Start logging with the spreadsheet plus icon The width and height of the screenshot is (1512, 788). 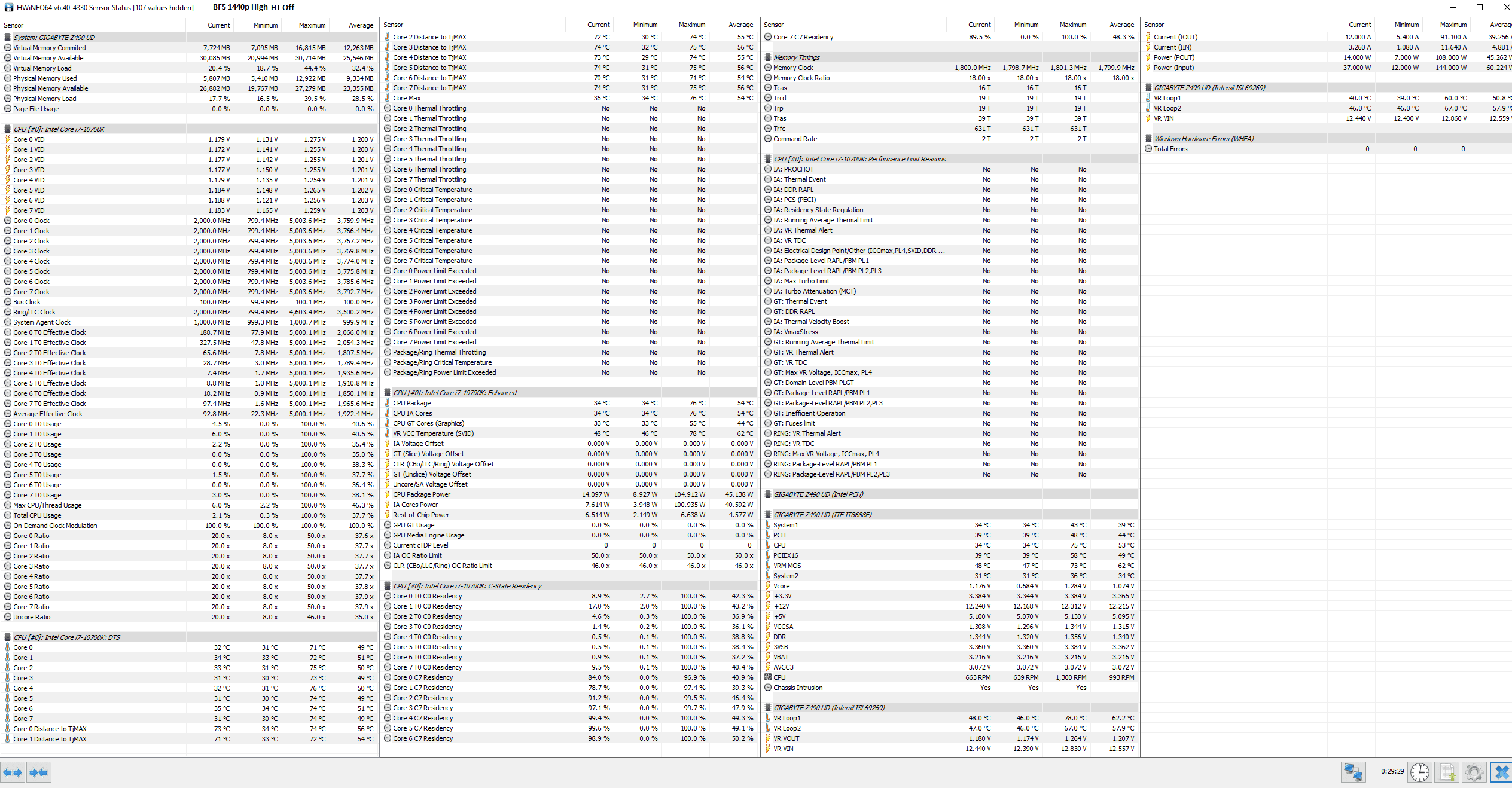tap(1447, 772)
